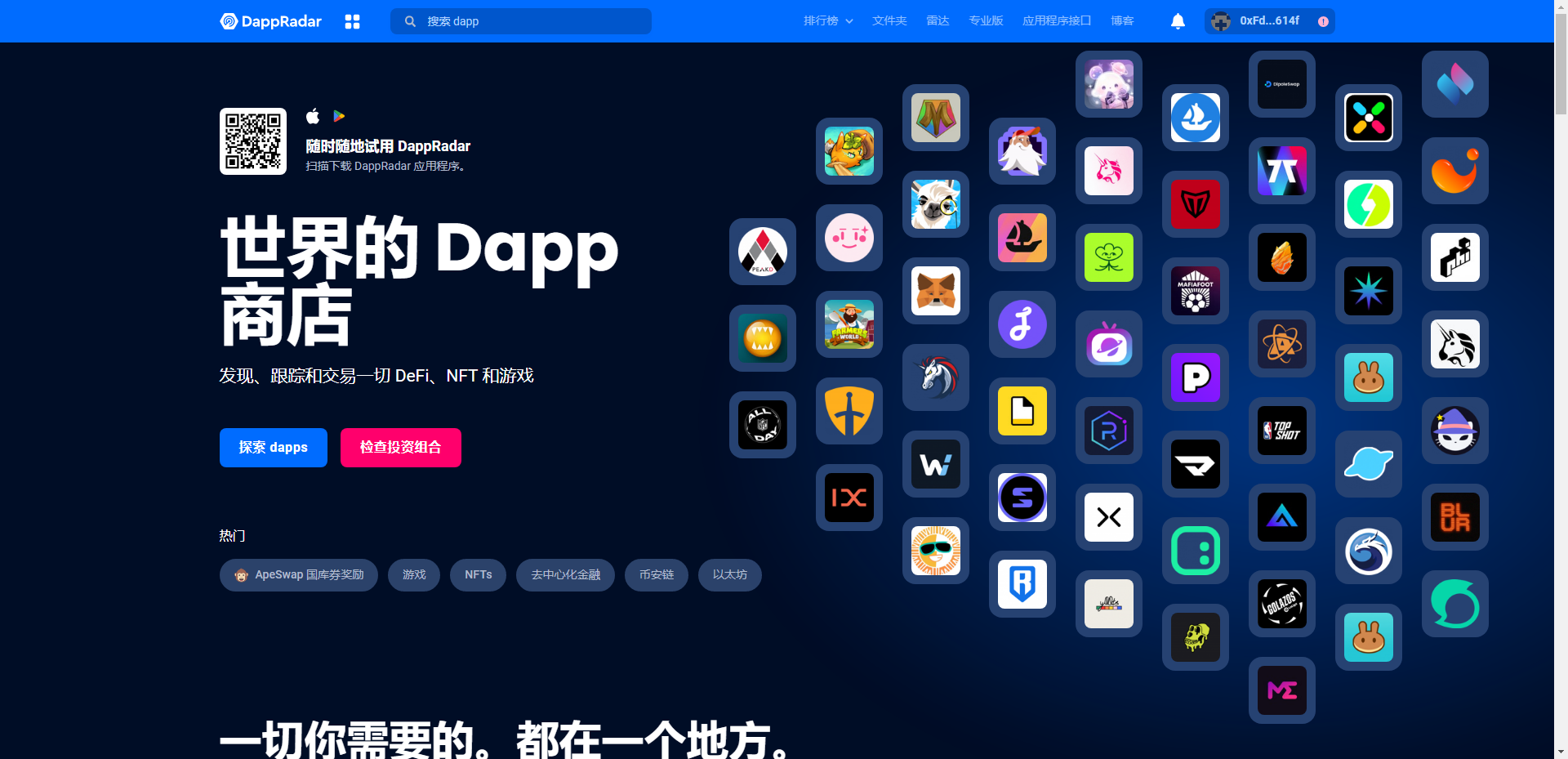Image resolution: width=1568 pixels, height=759 pixels.
Task: Open the notifications bell
Action: [x=1177, y=21]
